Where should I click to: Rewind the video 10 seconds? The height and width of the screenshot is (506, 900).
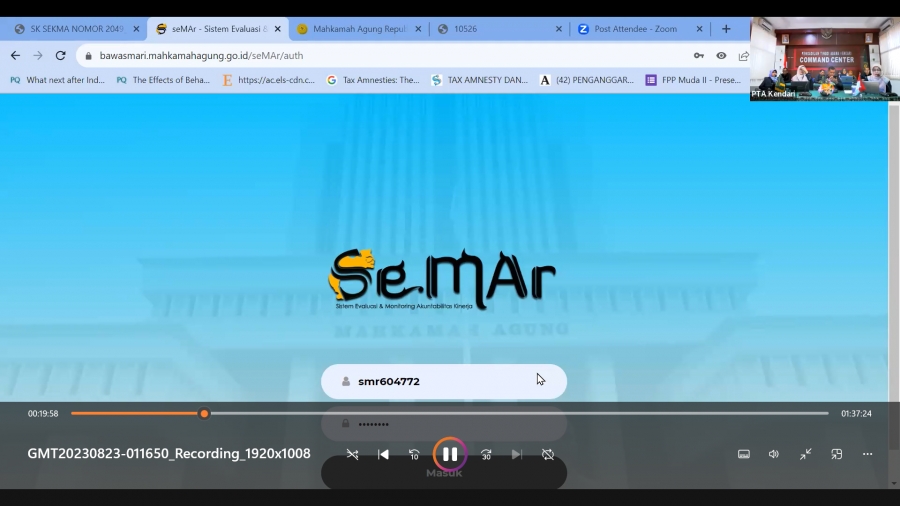coord(414,454)
